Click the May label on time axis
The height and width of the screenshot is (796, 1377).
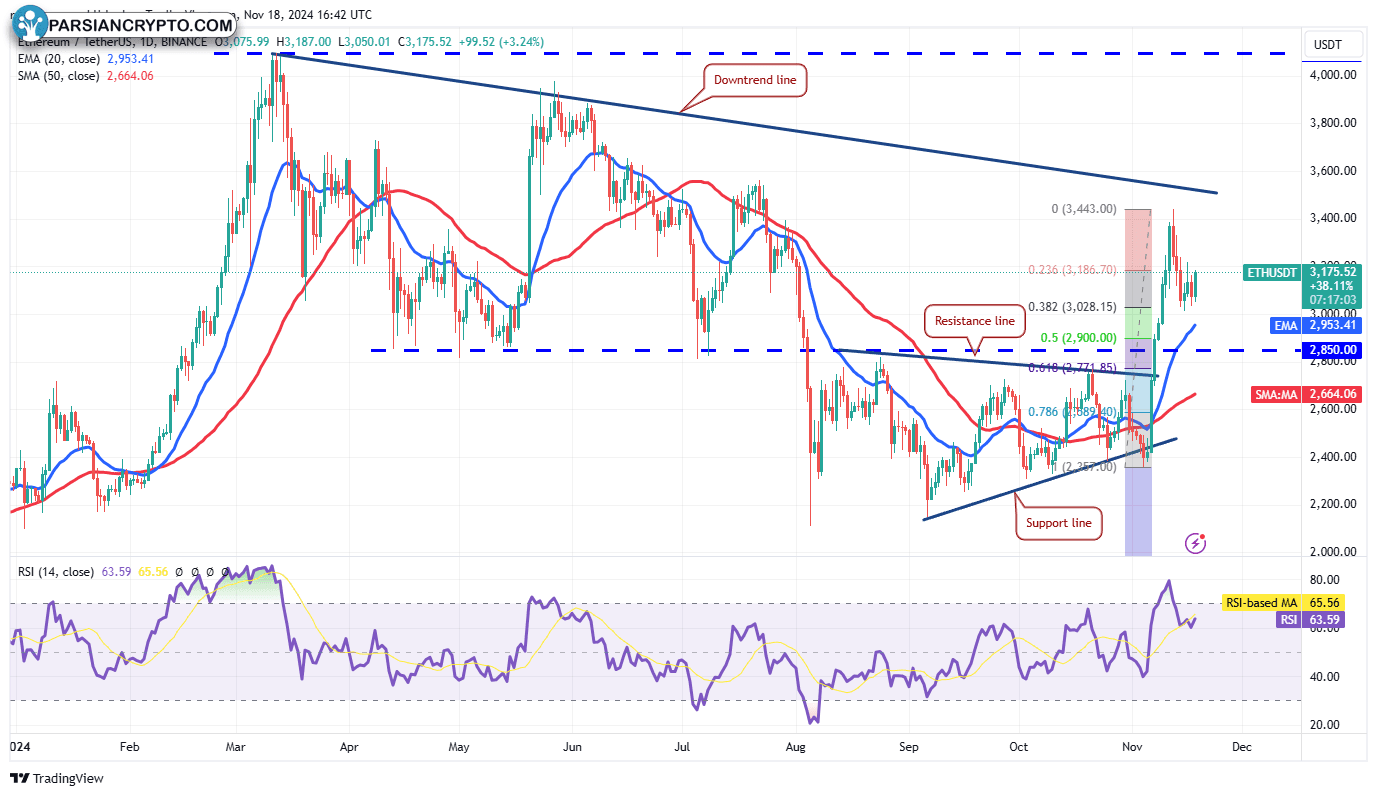[459, 746]
